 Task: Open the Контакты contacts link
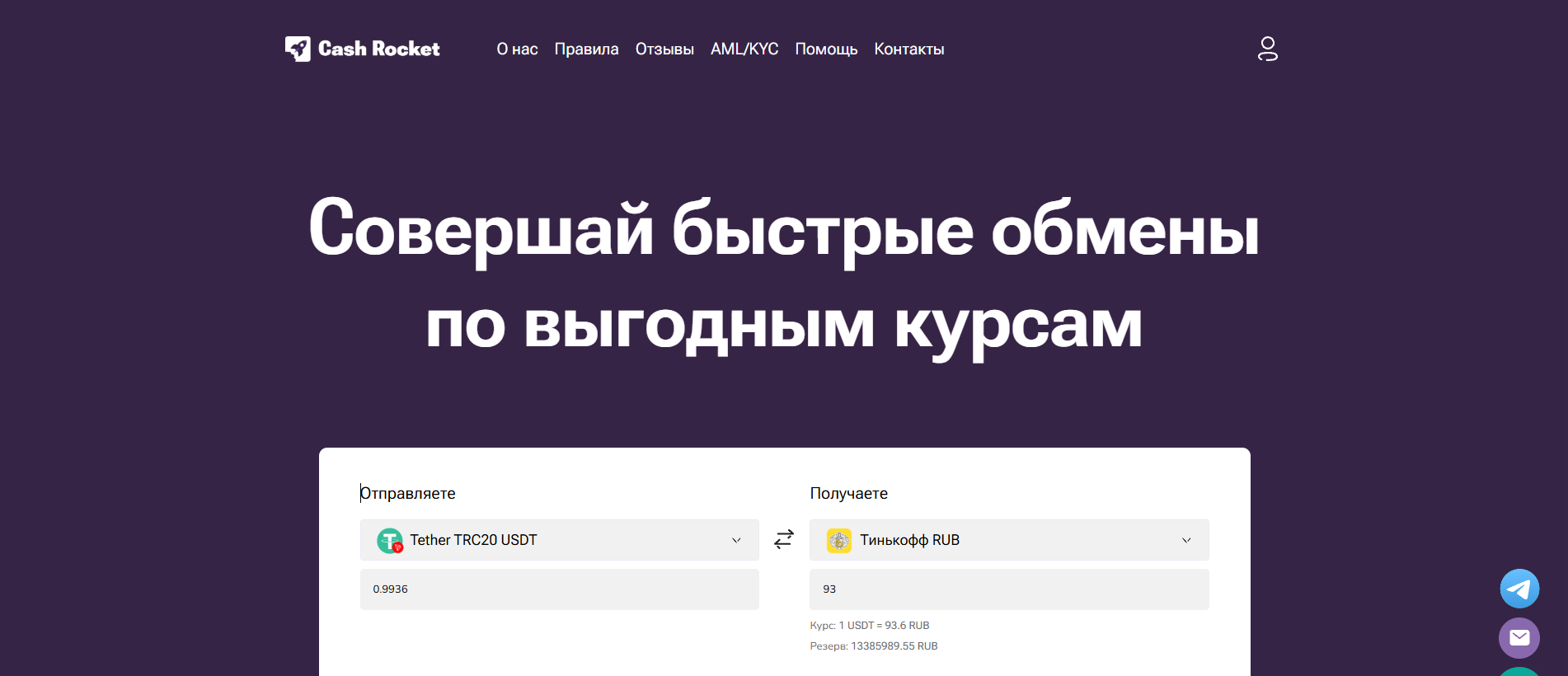click(x=908, y=49)
